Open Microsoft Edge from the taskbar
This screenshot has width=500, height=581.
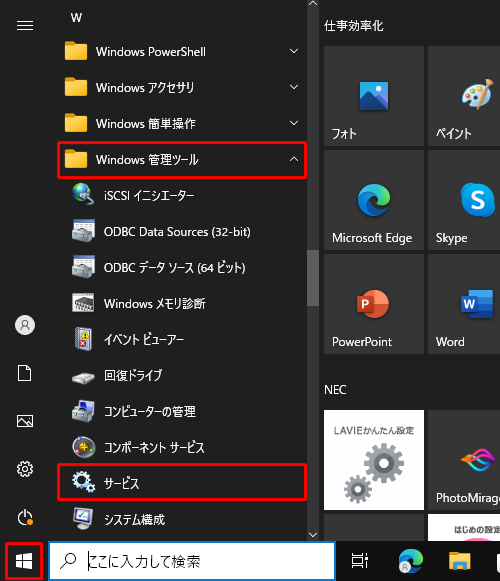pos(410,561)
